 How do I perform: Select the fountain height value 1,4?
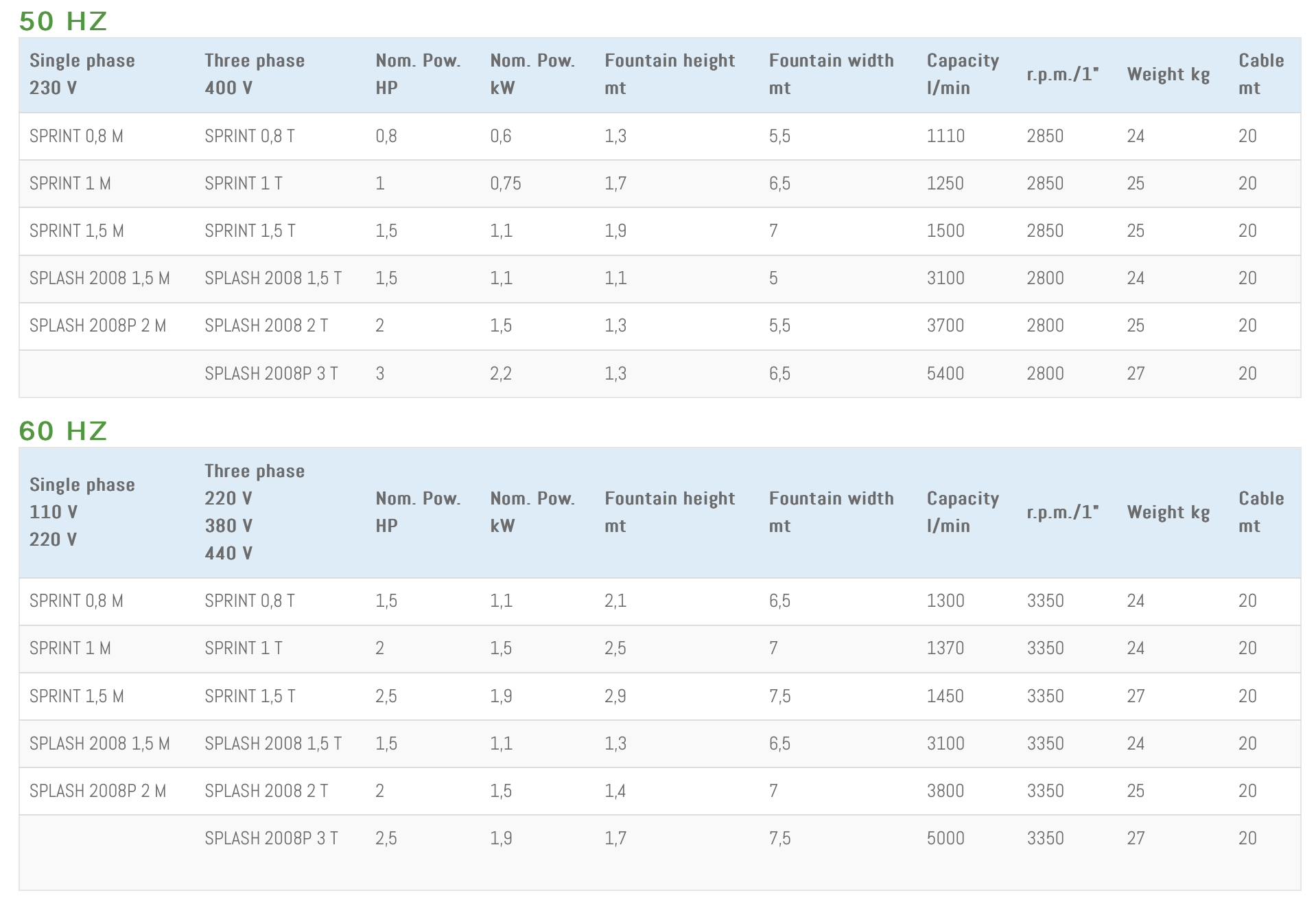tap(615, 791)
